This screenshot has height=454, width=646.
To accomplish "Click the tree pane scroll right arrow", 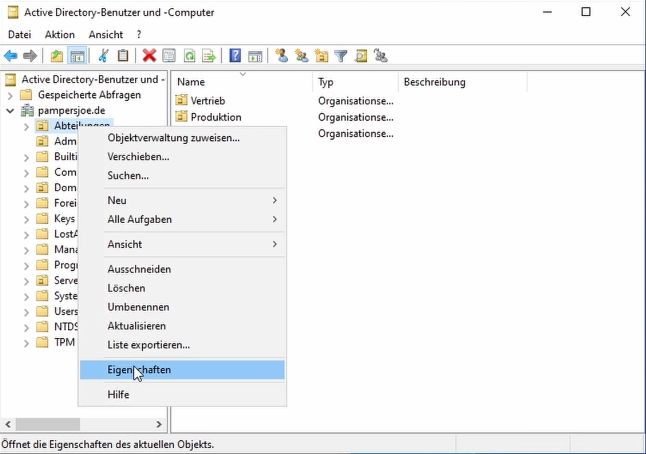I will [159, 424].
